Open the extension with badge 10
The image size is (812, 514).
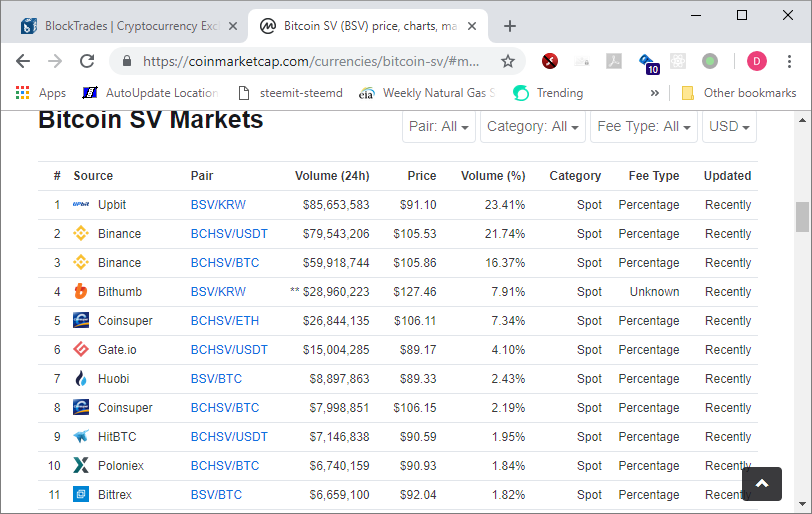tap(649, 64)
